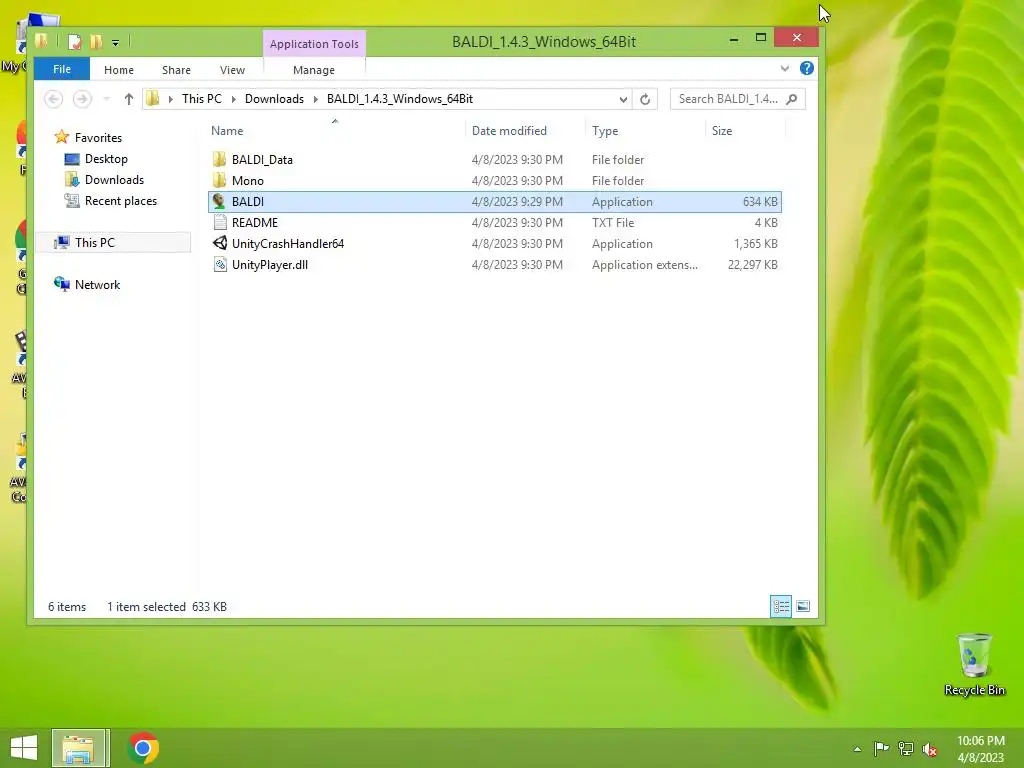
Task: Open the taskbar clock and date
Action: click(980, 749)
